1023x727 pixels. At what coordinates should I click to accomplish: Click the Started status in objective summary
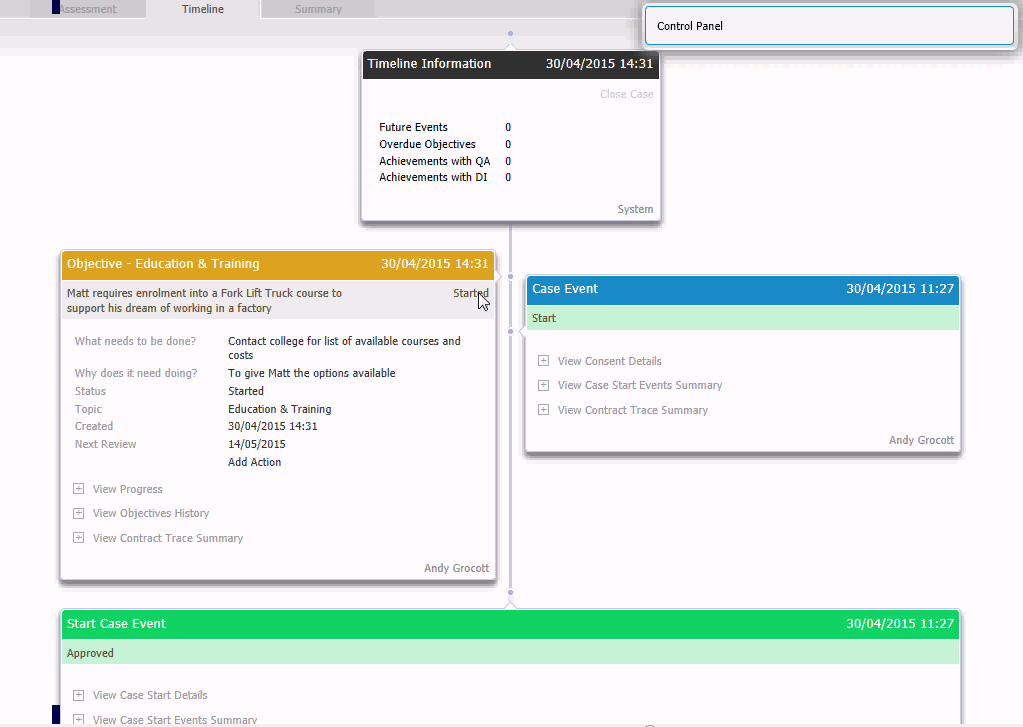pyautogui.click(x=470, y=293)
